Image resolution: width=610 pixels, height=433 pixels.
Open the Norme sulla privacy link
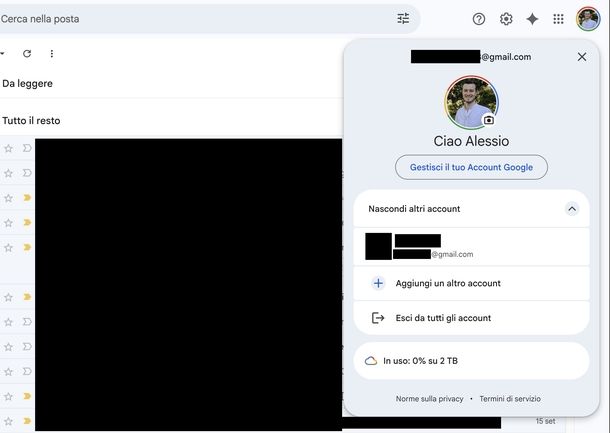tap(429, 398)
